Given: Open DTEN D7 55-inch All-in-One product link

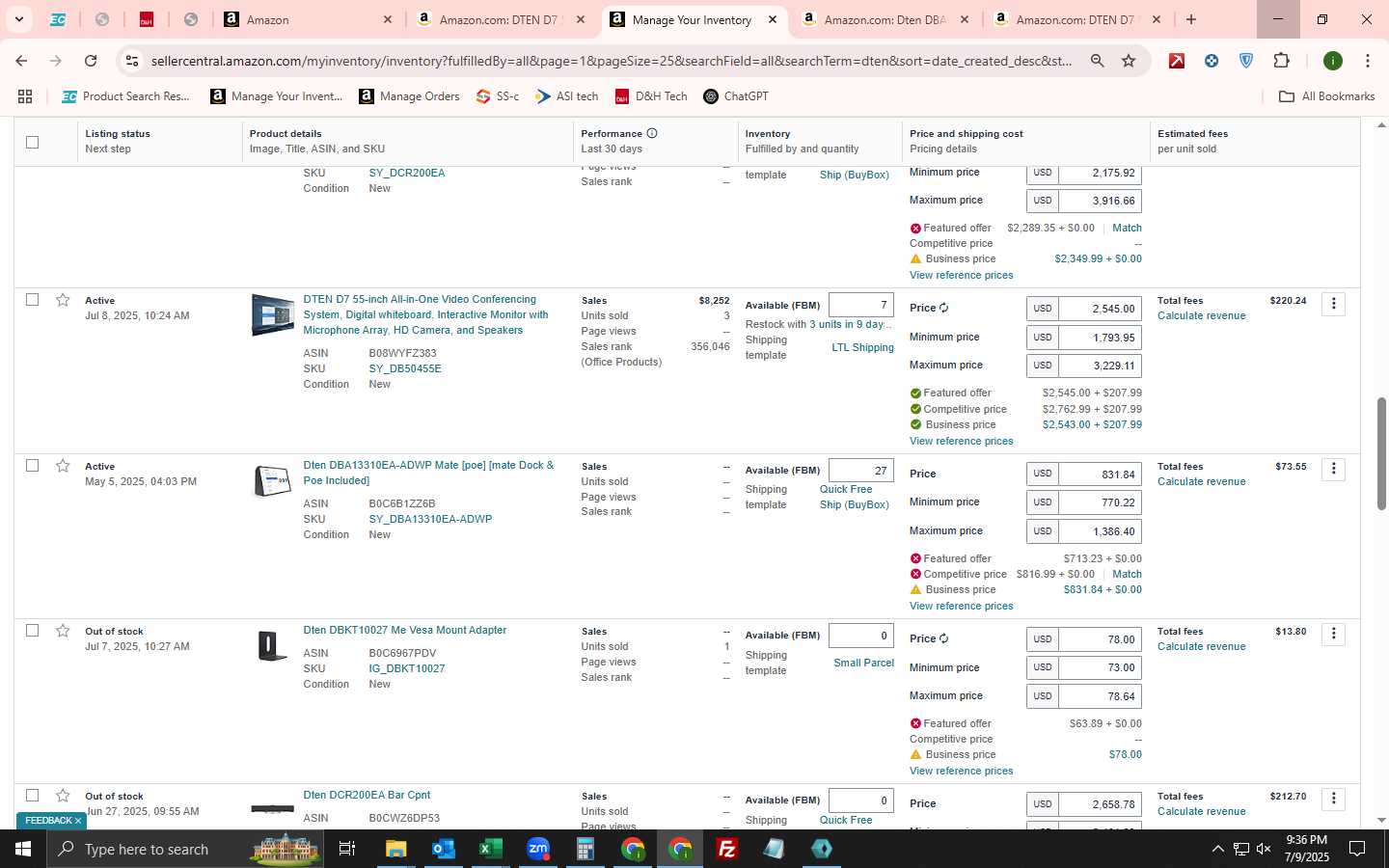Looking at the screenshot, I should (x=425, y=314).
